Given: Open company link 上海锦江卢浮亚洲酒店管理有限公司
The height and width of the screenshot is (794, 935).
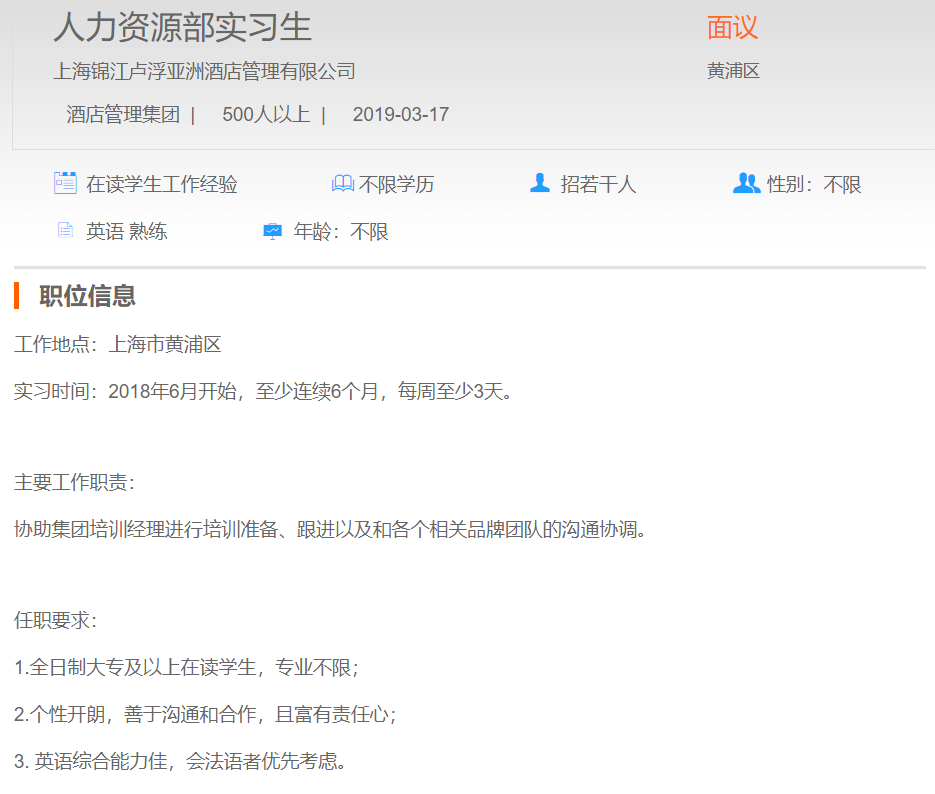Looking at the screenshot, I should pos(204,71).
